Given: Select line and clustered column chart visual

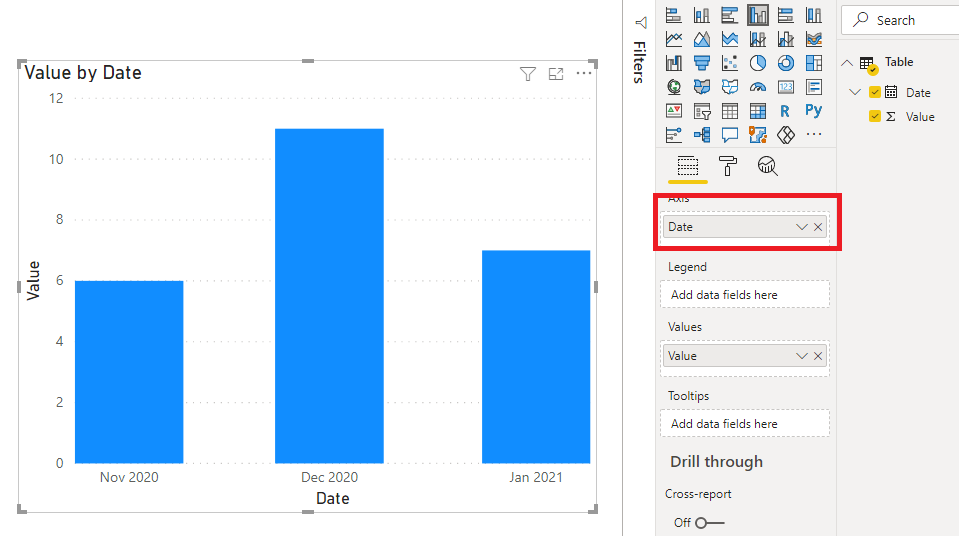Looking at the screenshot, I should click(x=786, y=39).
